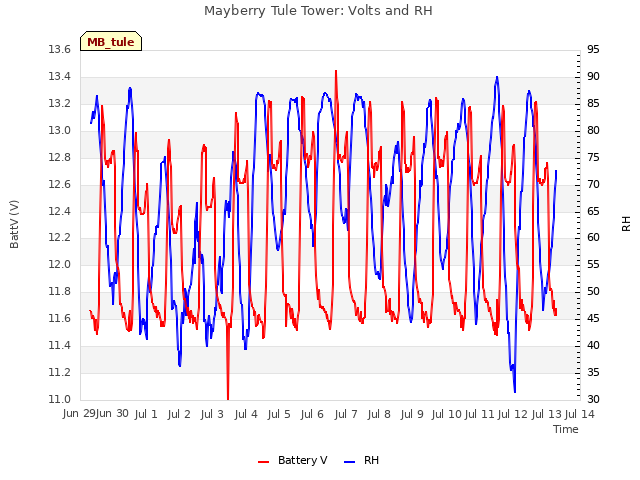Click the Jul 4 date tick label
640x480 pixels.
coord(246,414)
